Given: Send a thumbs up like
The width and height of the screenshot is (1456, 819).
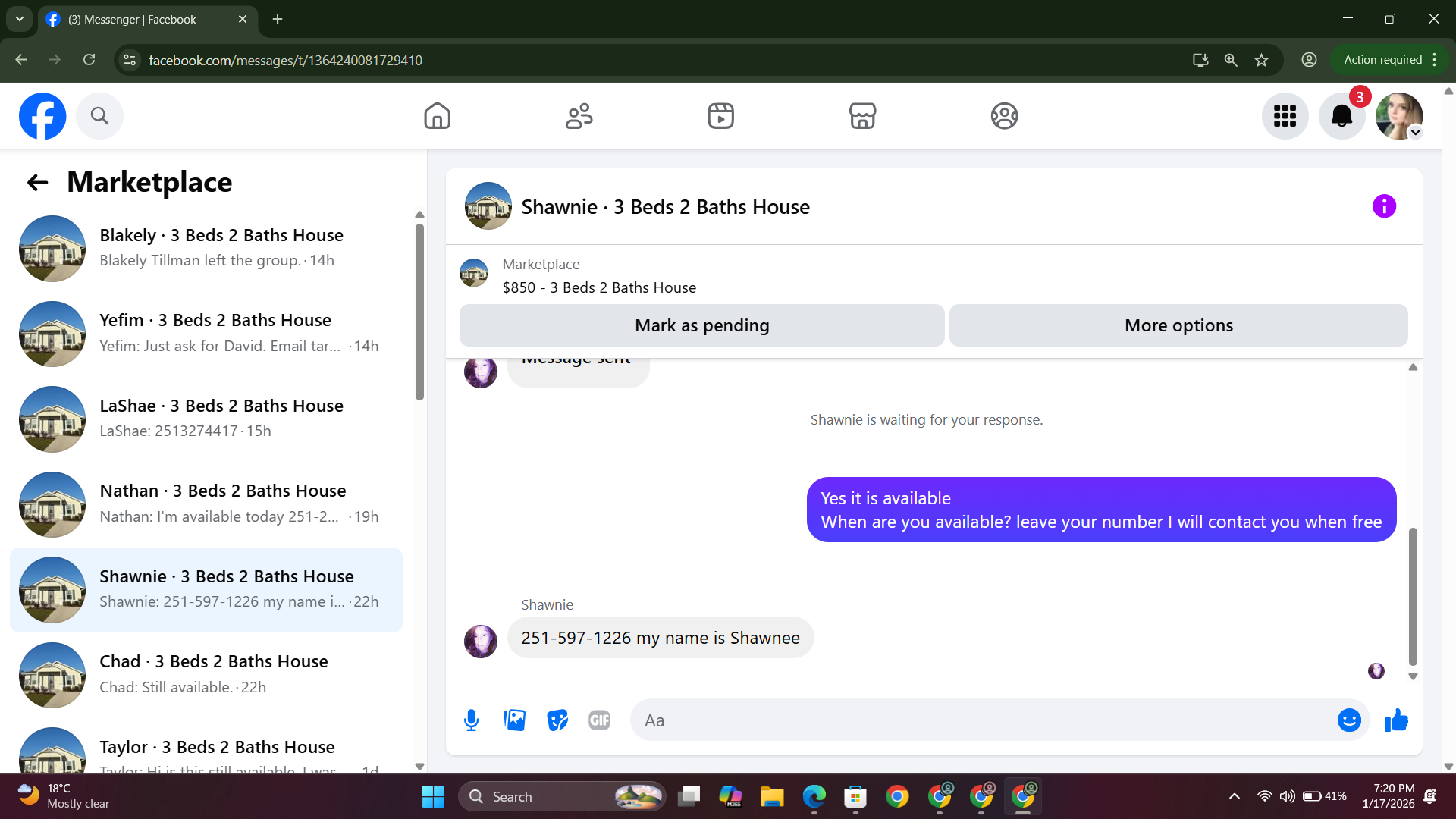Looking at the screenshot, I should pos(1396,720).
